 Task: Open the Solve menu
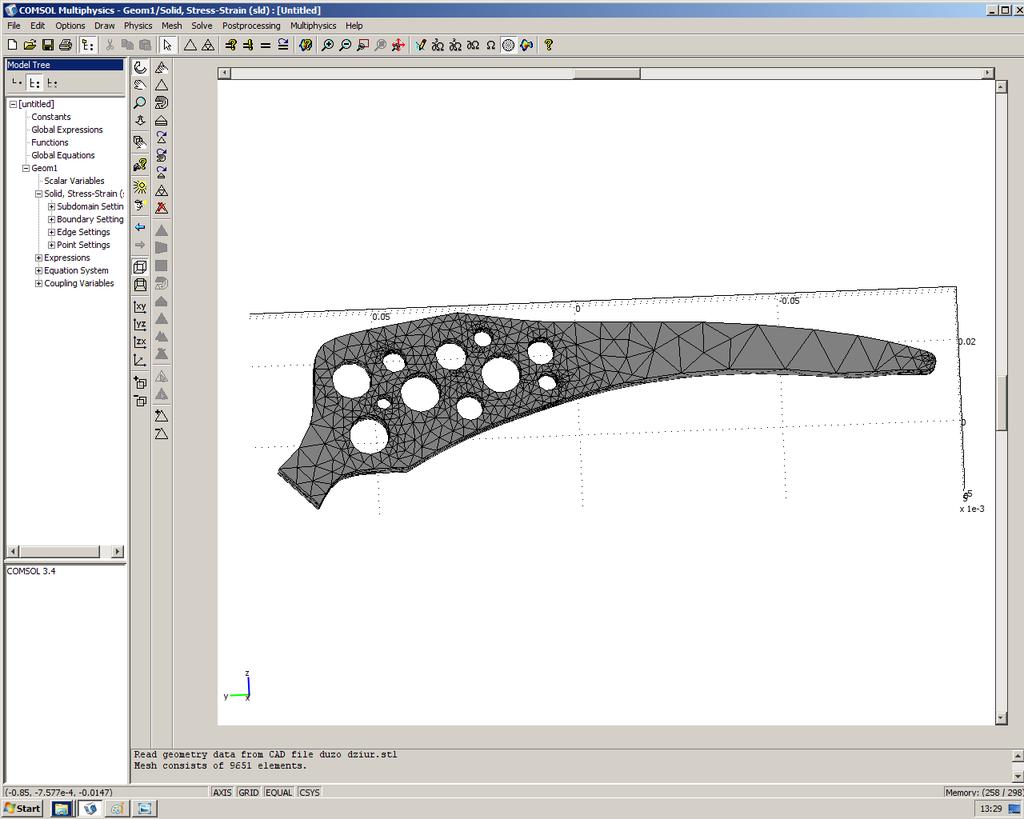tap(202, 25)
